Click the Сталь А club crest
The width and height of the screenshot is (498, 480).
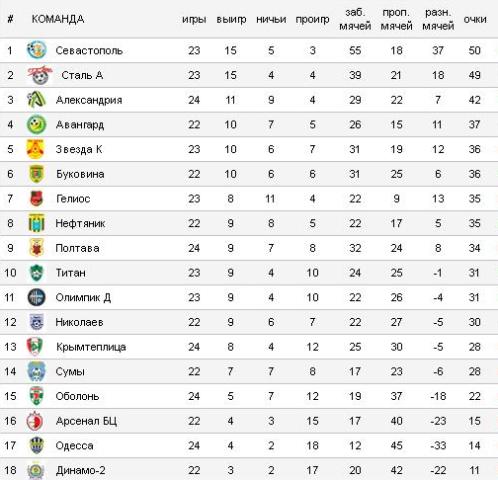click(x=40, y=75)
